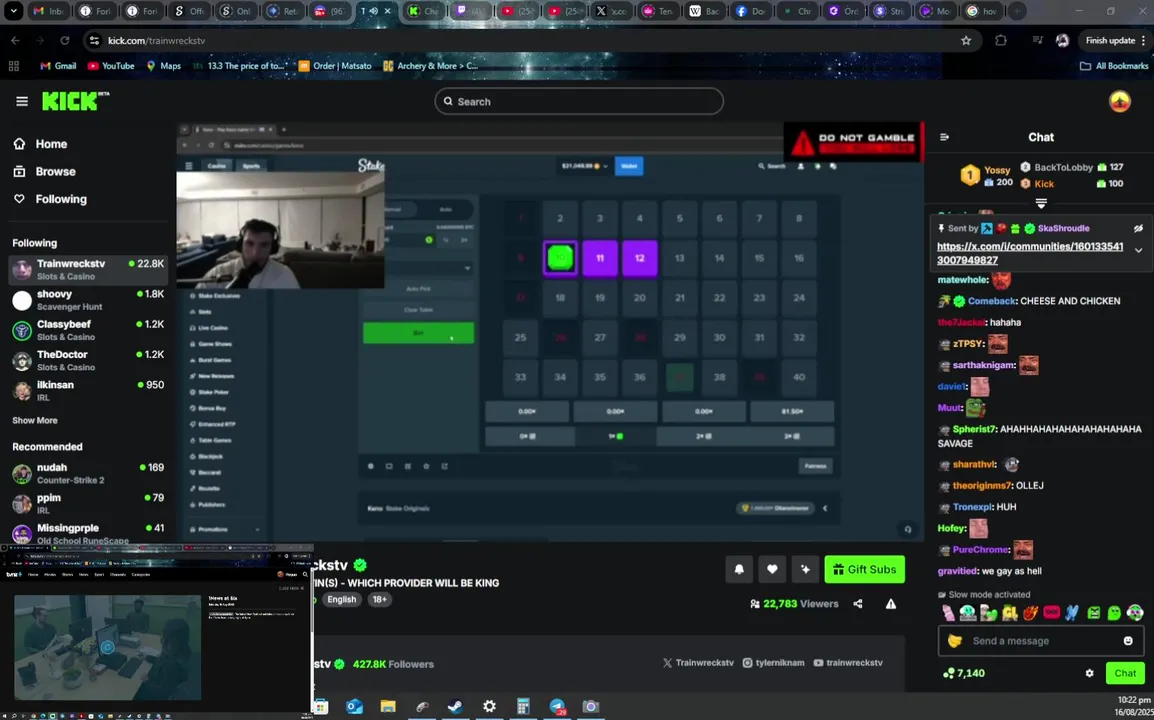This screenshot has height=720, width=1154.
Task: Focus the Kick Search box
Action: [578, 102]
